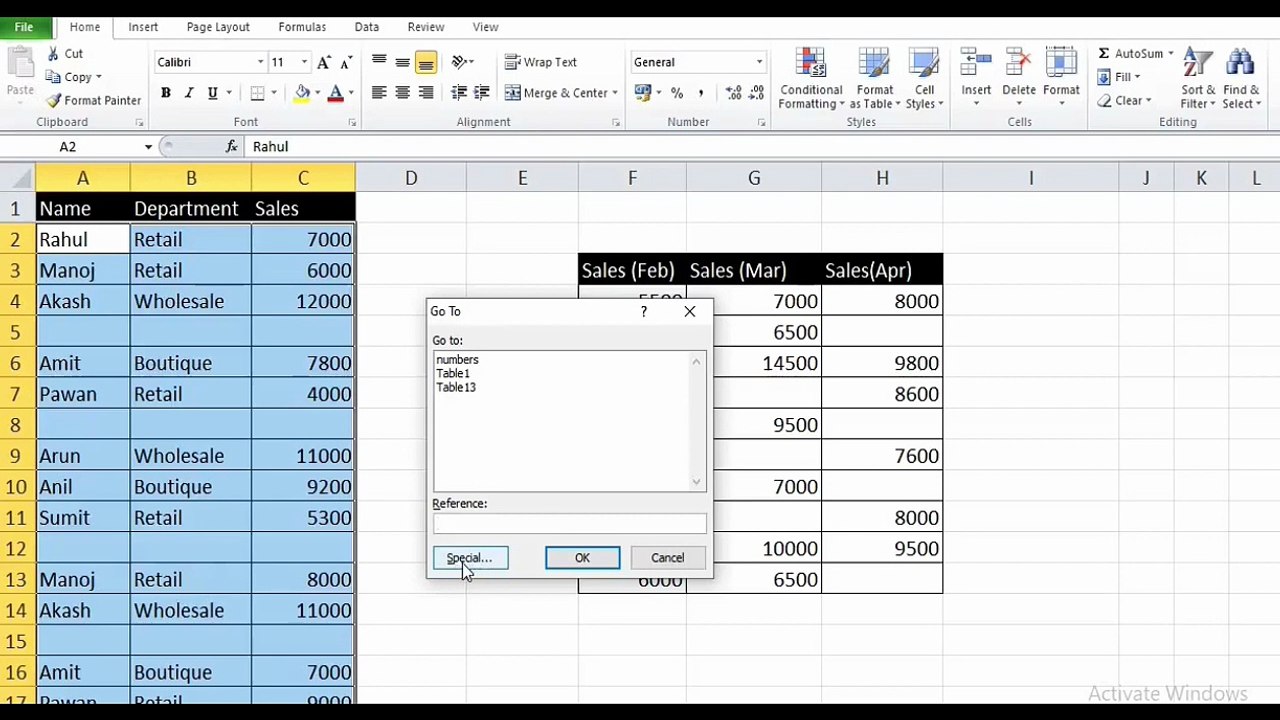Switch to the Formulas tab

[302, 27]
